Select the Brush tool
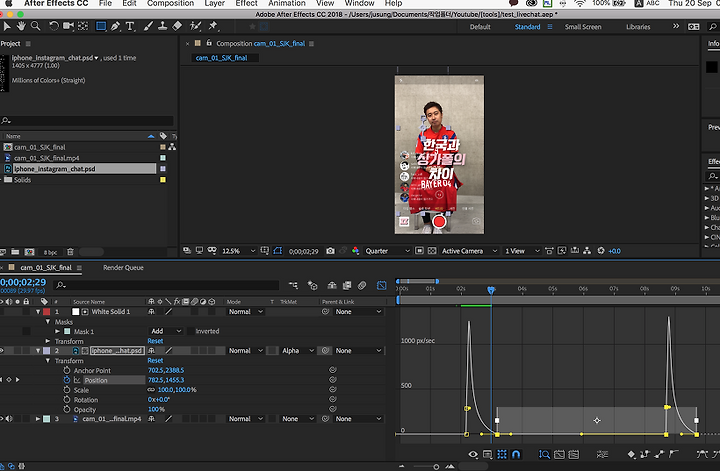Screen dimensions: 720x471 pos(148,26)
